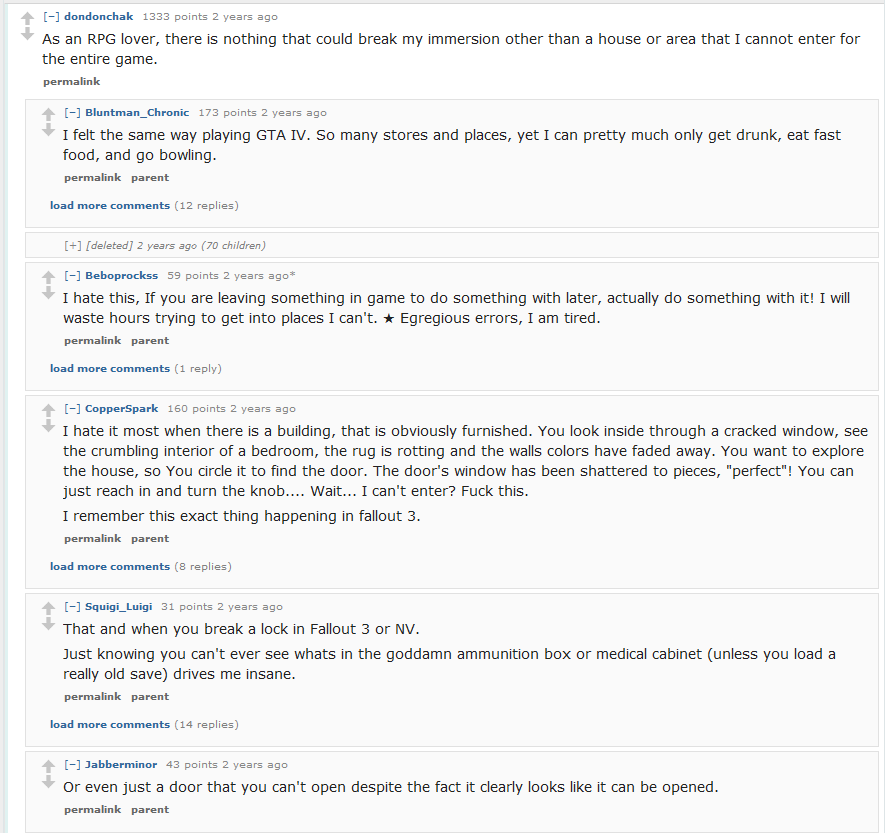Go to parent of Jabberminor's comment
The width and height of the screenshot is (885, 833).
150,810
